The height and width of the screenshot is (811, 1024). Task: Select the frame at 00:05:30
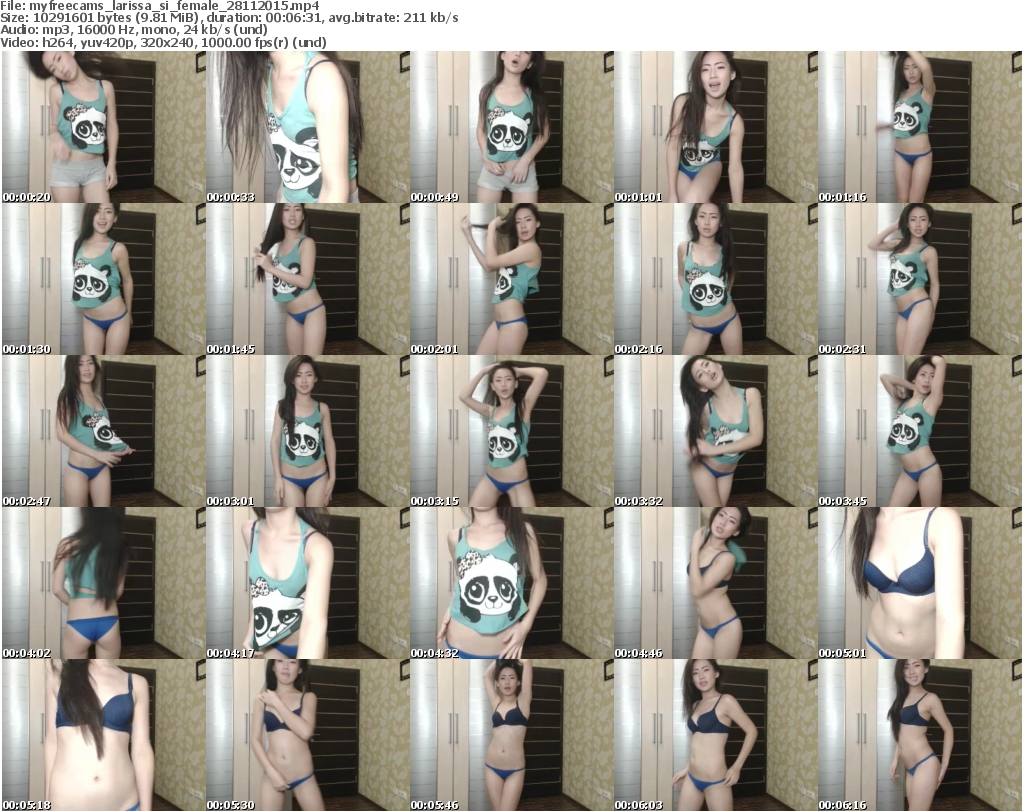point(308,735)
